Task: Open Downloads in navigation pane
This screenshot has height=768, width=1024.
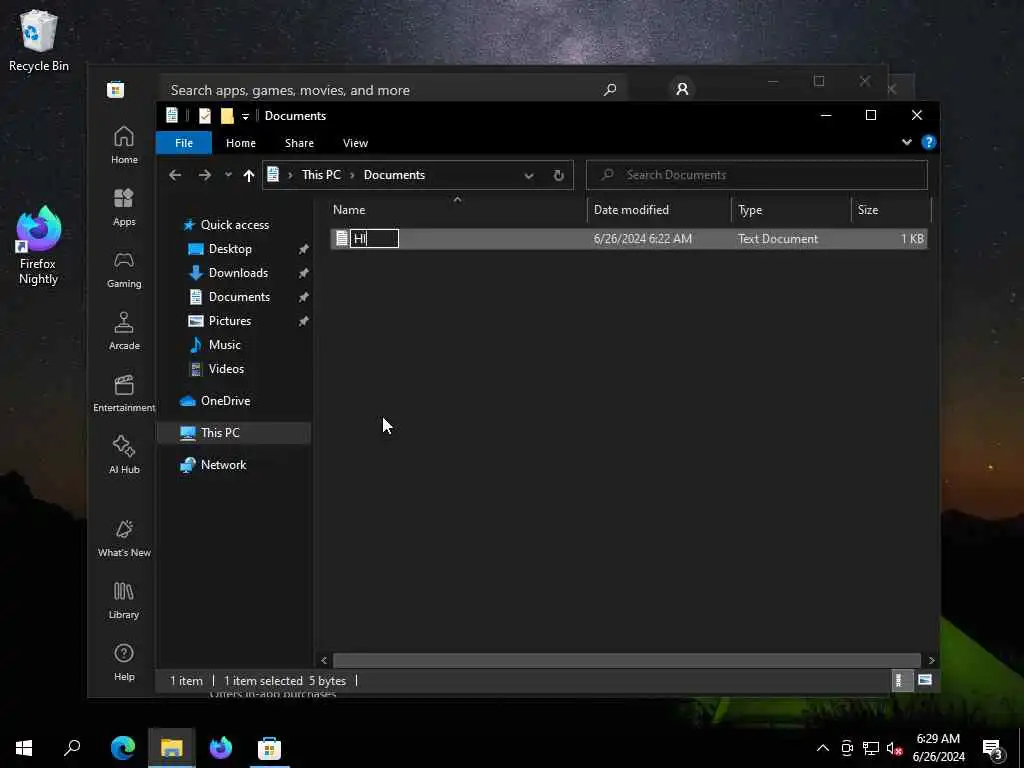Action: (x=238, y=273)
